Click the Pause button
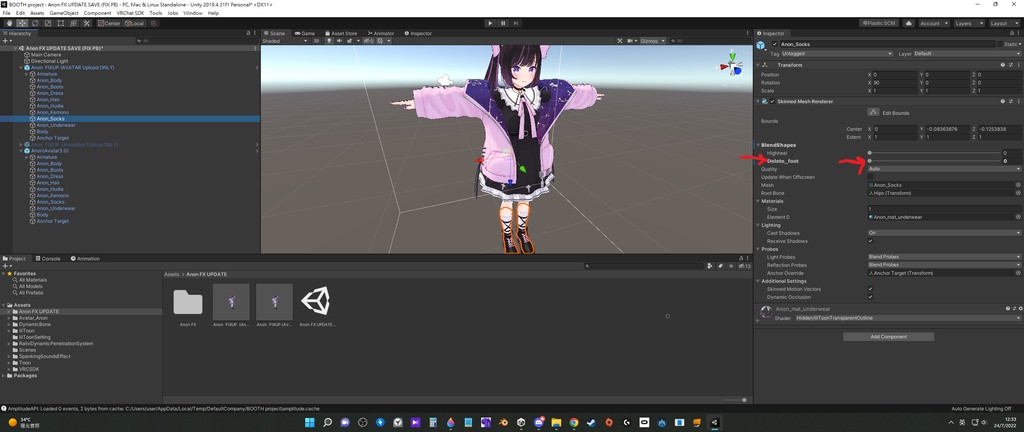This screenshot has width=1024, height=432. tap(504, 23)
